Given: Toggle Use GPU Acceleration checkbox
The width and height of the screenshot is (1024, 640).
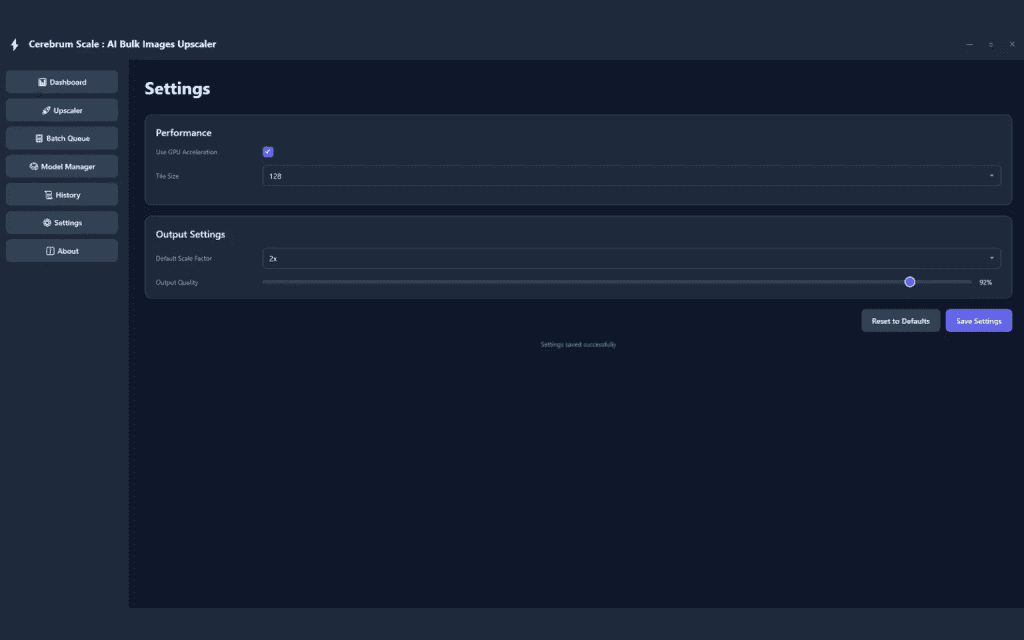Looking at the screenshot, I should pyautogui.click(x=268, y=152).
